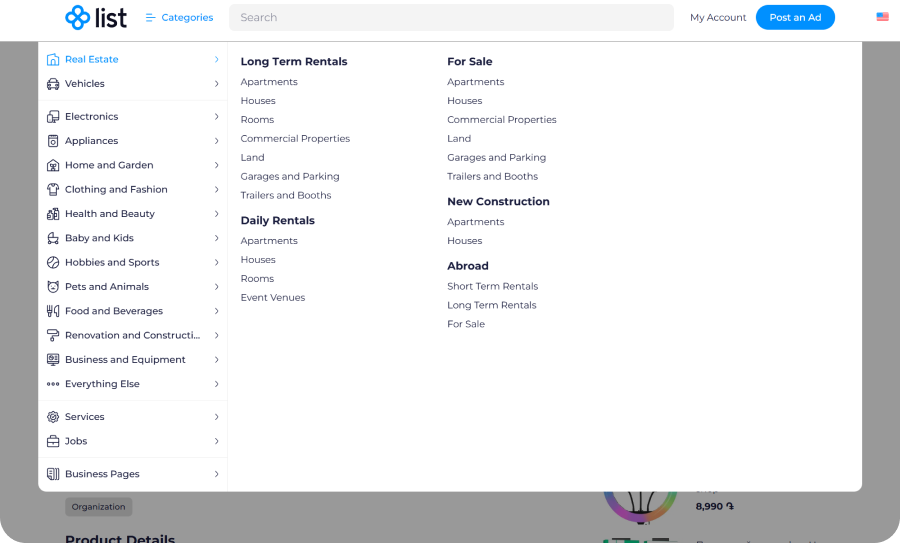Viewport: 900px width, 543px height.
Task: Open Garages and Parking under For Sale
Action: [496, 158]
